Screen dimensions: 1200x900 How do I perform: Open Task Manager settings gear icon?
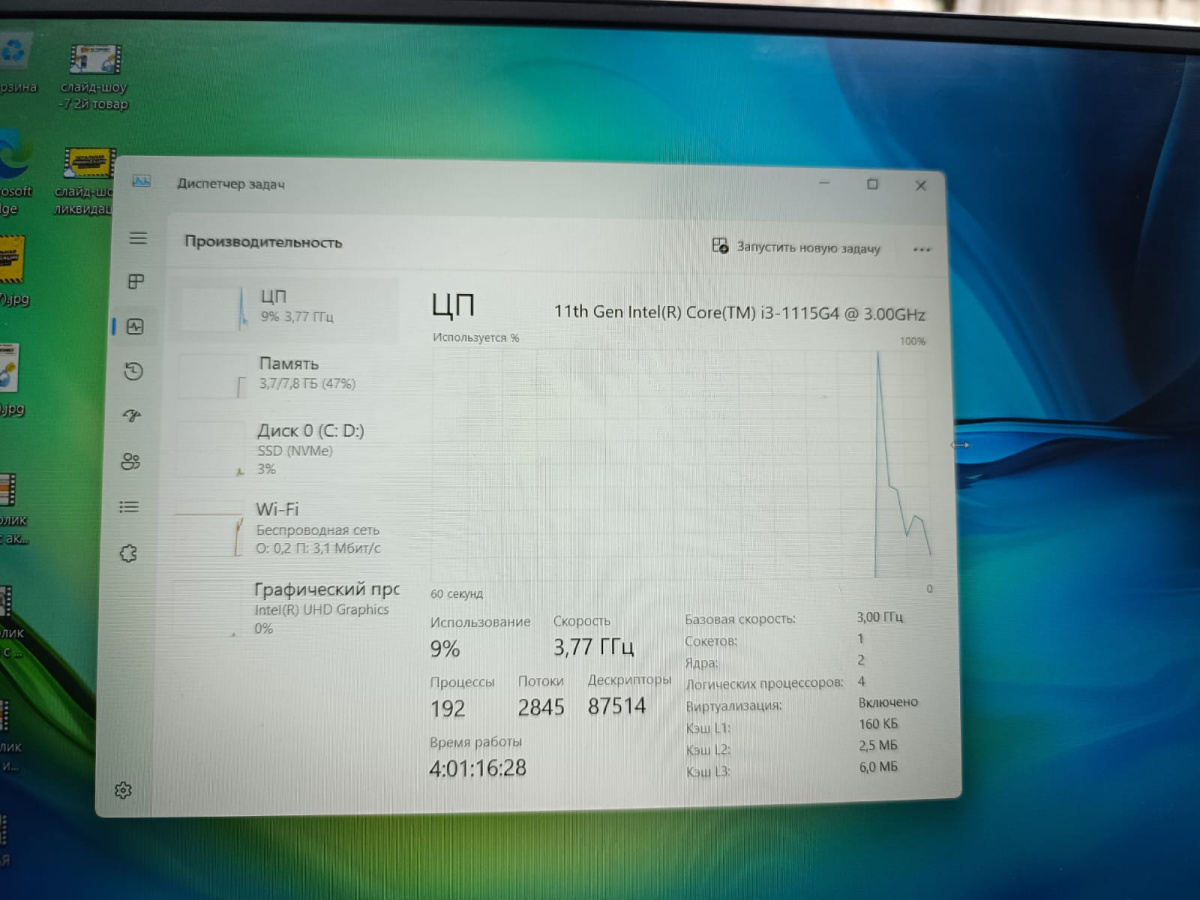click(123, 791)
